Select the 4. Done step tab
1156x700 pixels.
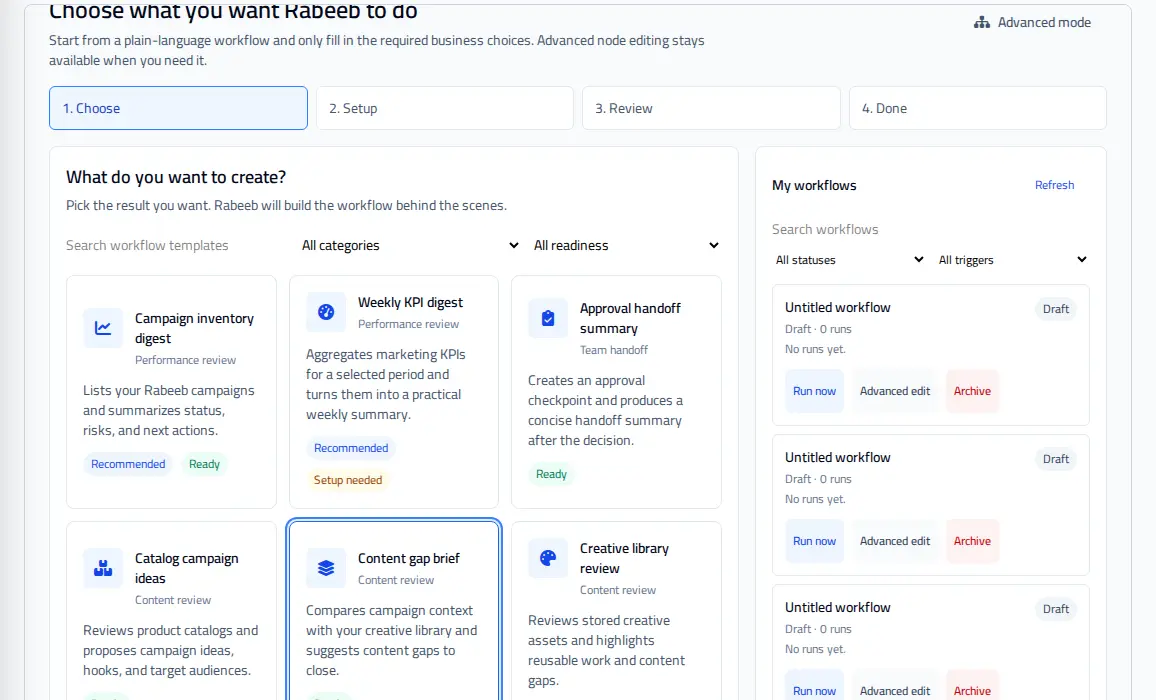(978, 108)
